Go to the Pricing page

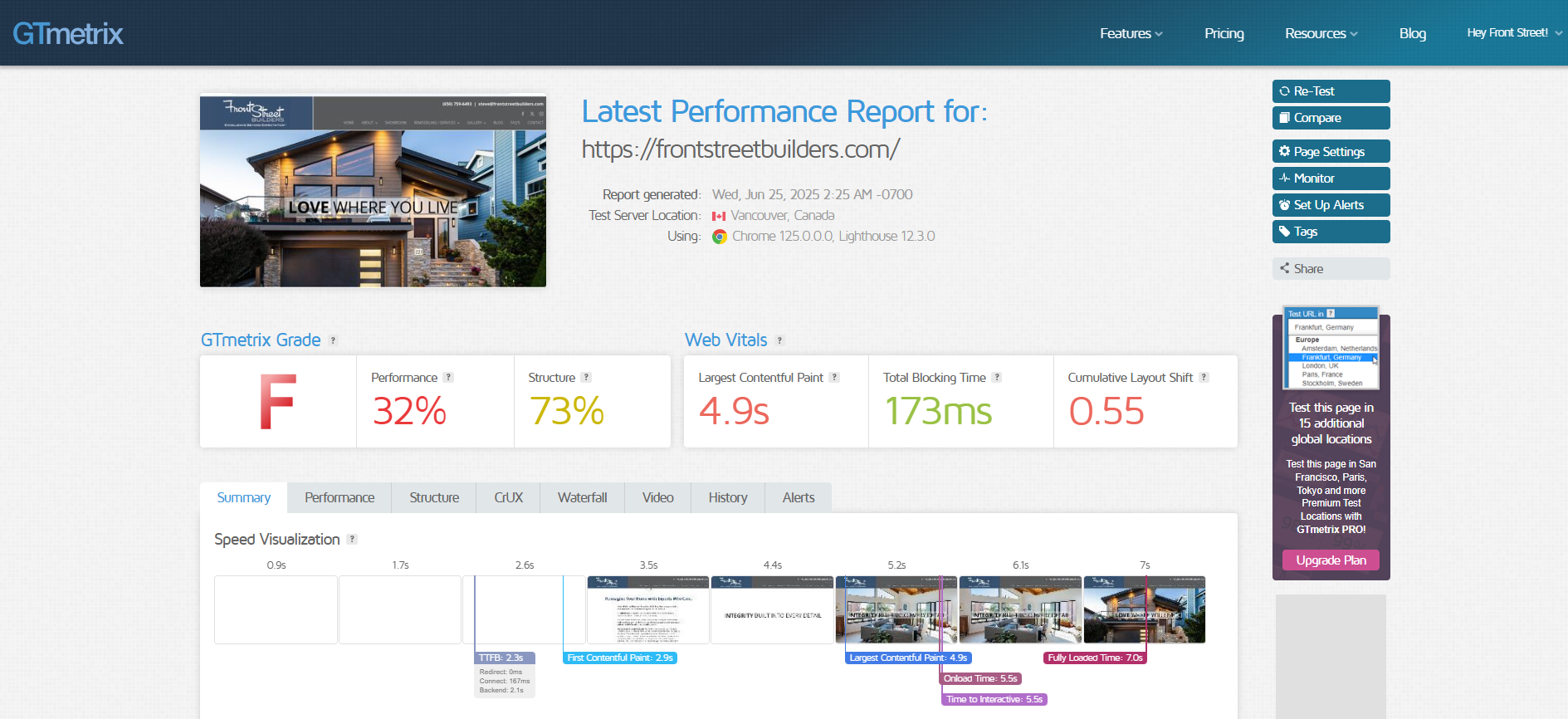[x=1224, y=33]
